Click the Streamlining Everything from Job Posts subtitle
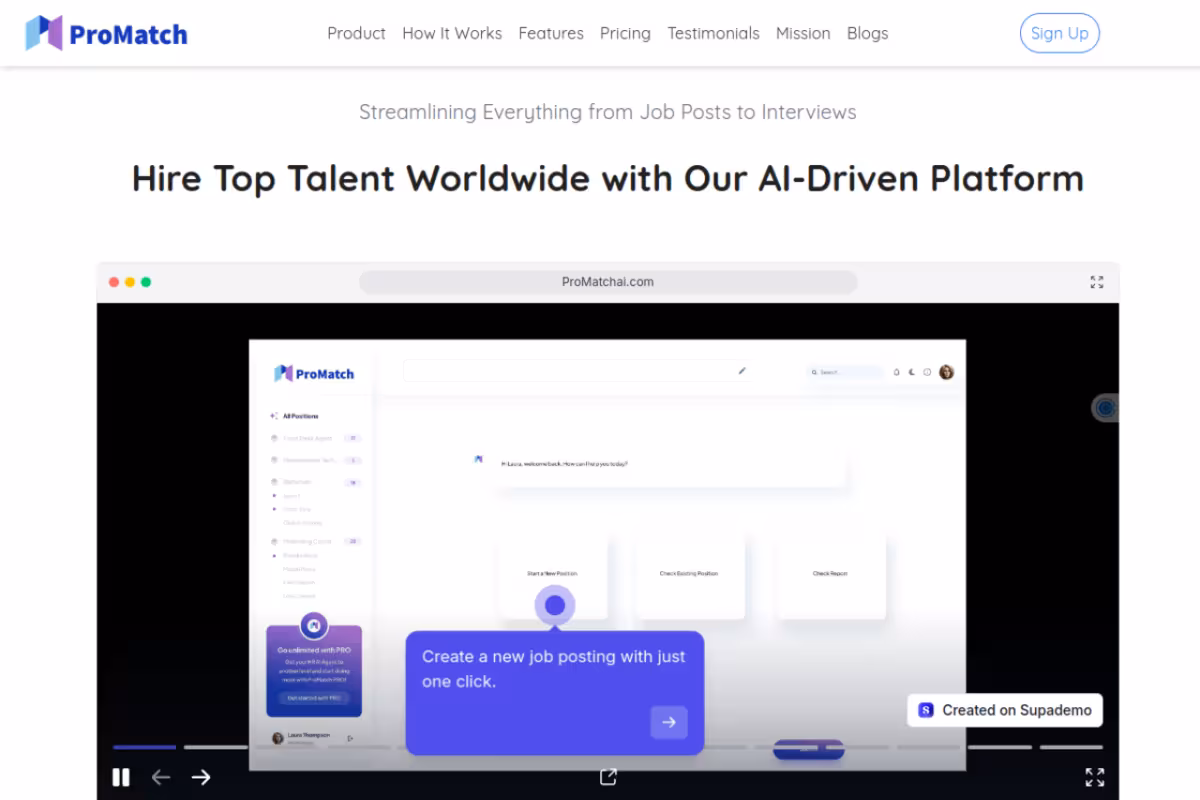This screenshot has width=1200, height=800. point(608,112)
